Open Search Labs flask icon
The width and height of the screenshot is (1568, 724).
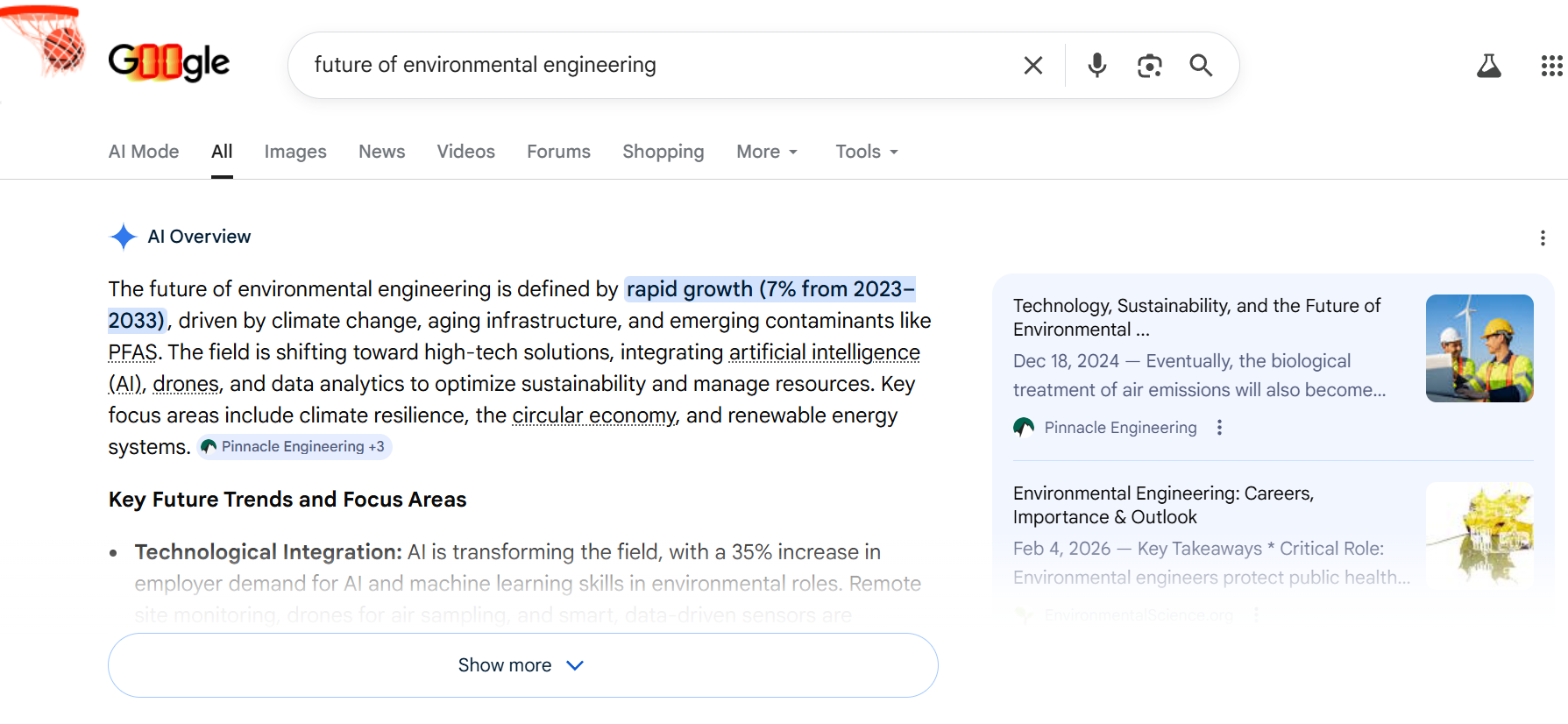pos(1488,66)
